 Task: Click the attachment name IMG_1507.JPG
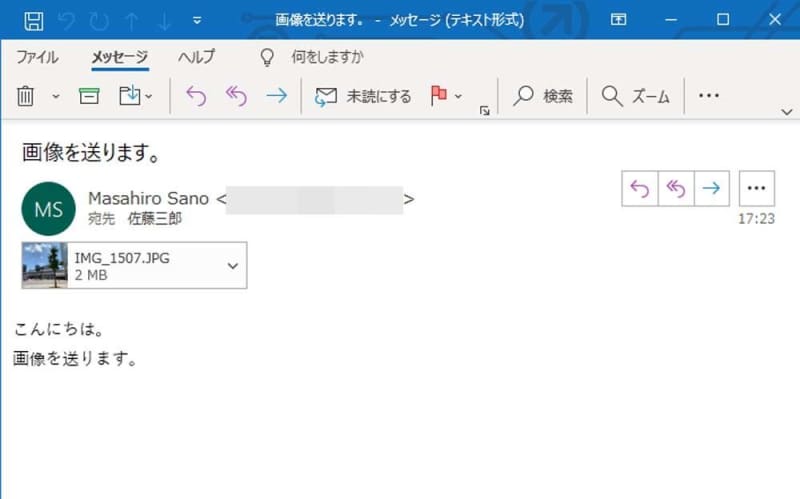tap(122, 258)
